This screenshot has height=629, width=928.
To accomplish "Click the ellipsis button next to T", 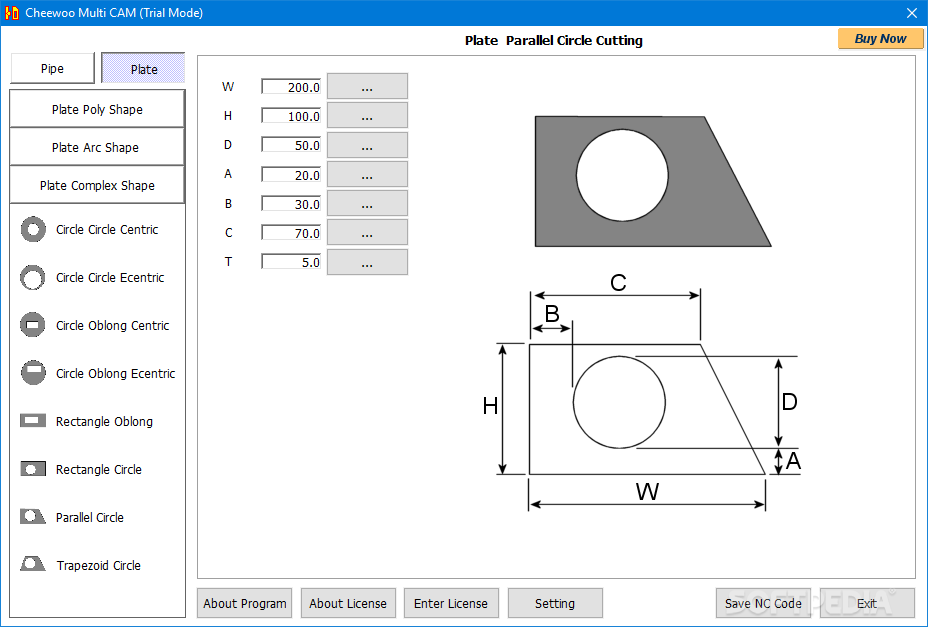I will (368, 262).
